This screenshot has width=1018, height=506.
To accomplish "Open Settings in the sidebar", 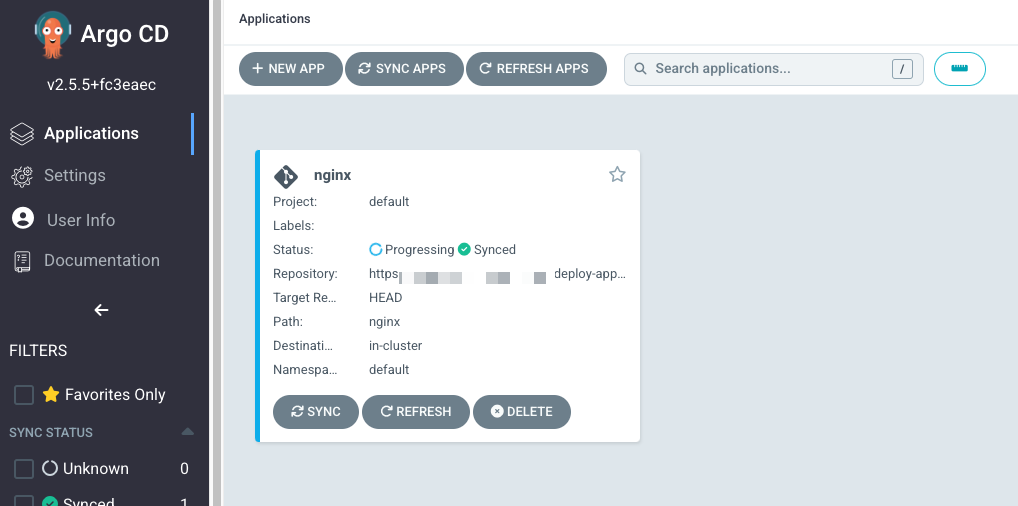I will point(75,175).
